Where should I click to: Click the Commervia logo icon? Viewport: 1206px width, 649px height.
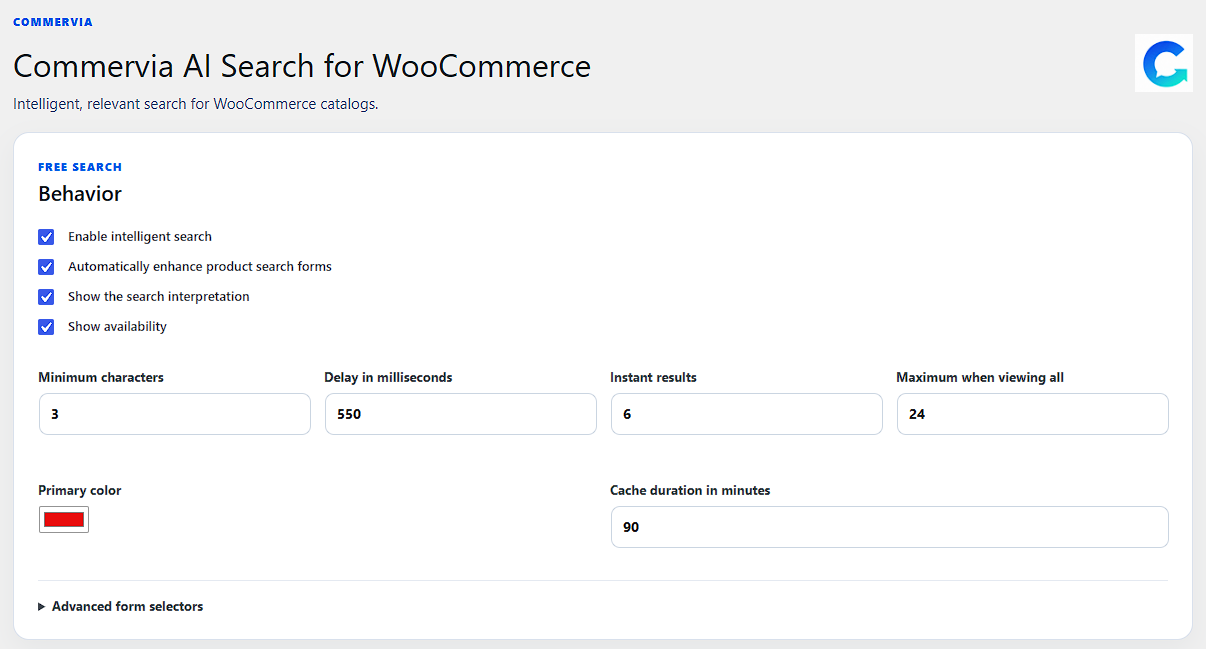(x=1164, y=63)
